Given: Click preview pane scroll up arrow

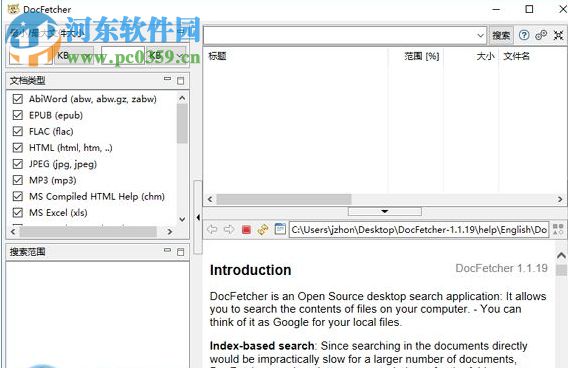Looking at the screenshot, I should click(561, 256).
